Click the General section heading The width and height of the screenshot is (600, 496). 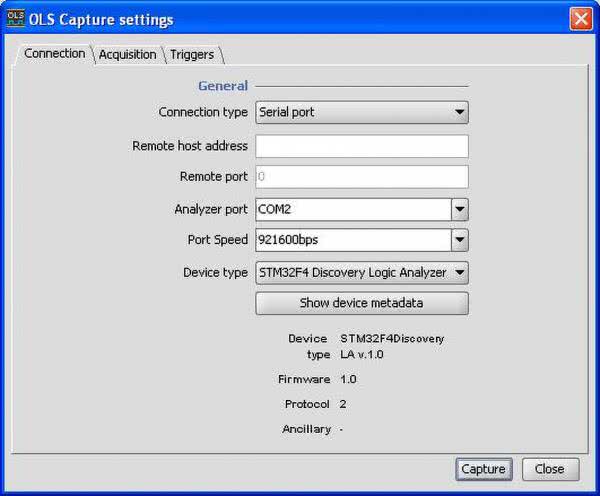(x=222, y=86)
